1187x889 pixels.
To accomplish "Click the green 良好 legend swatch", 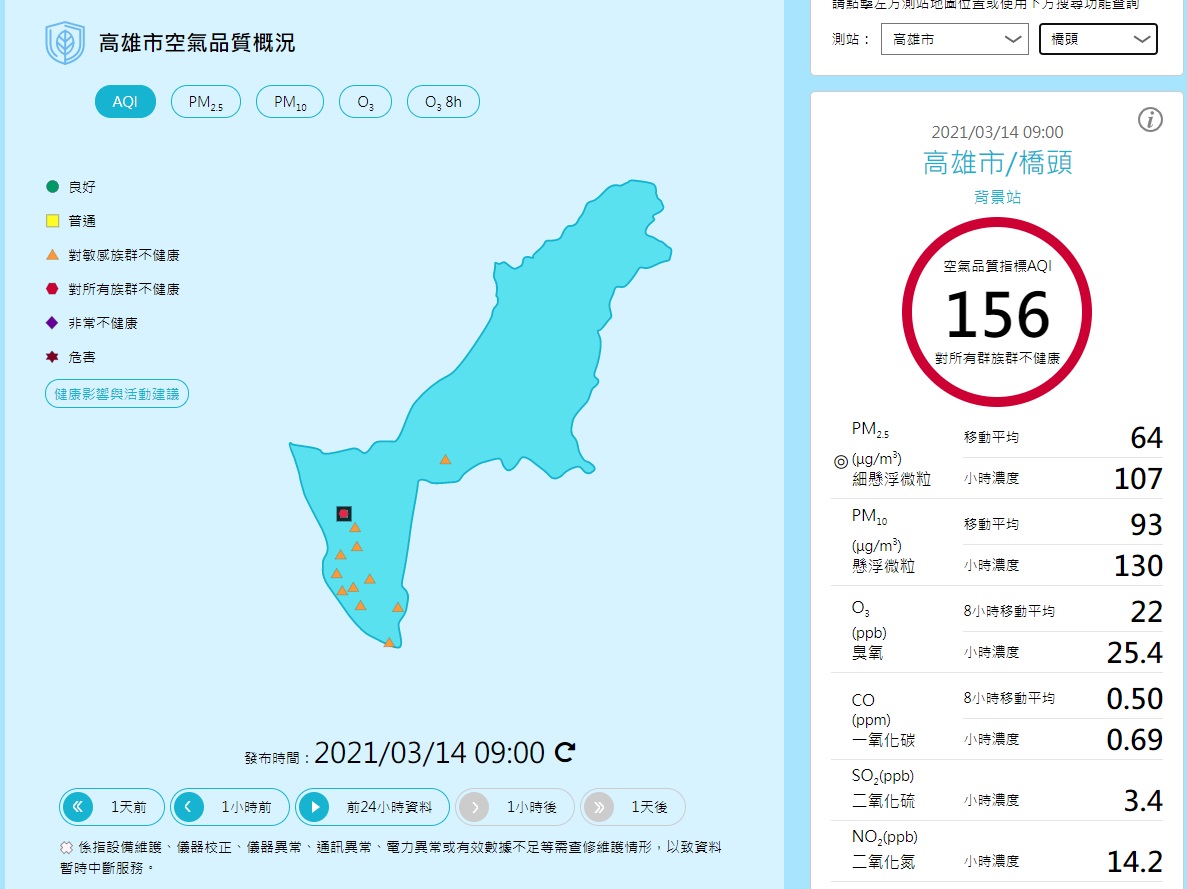I will point(52,186).
